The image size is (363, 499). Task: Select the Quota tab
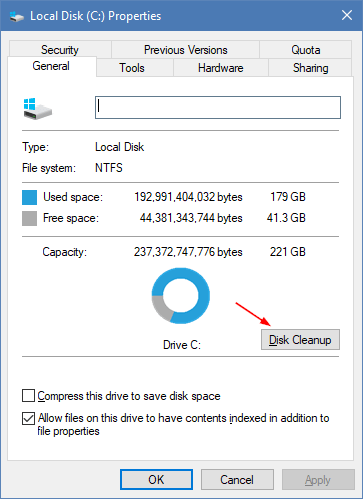[x=306, y=50]
